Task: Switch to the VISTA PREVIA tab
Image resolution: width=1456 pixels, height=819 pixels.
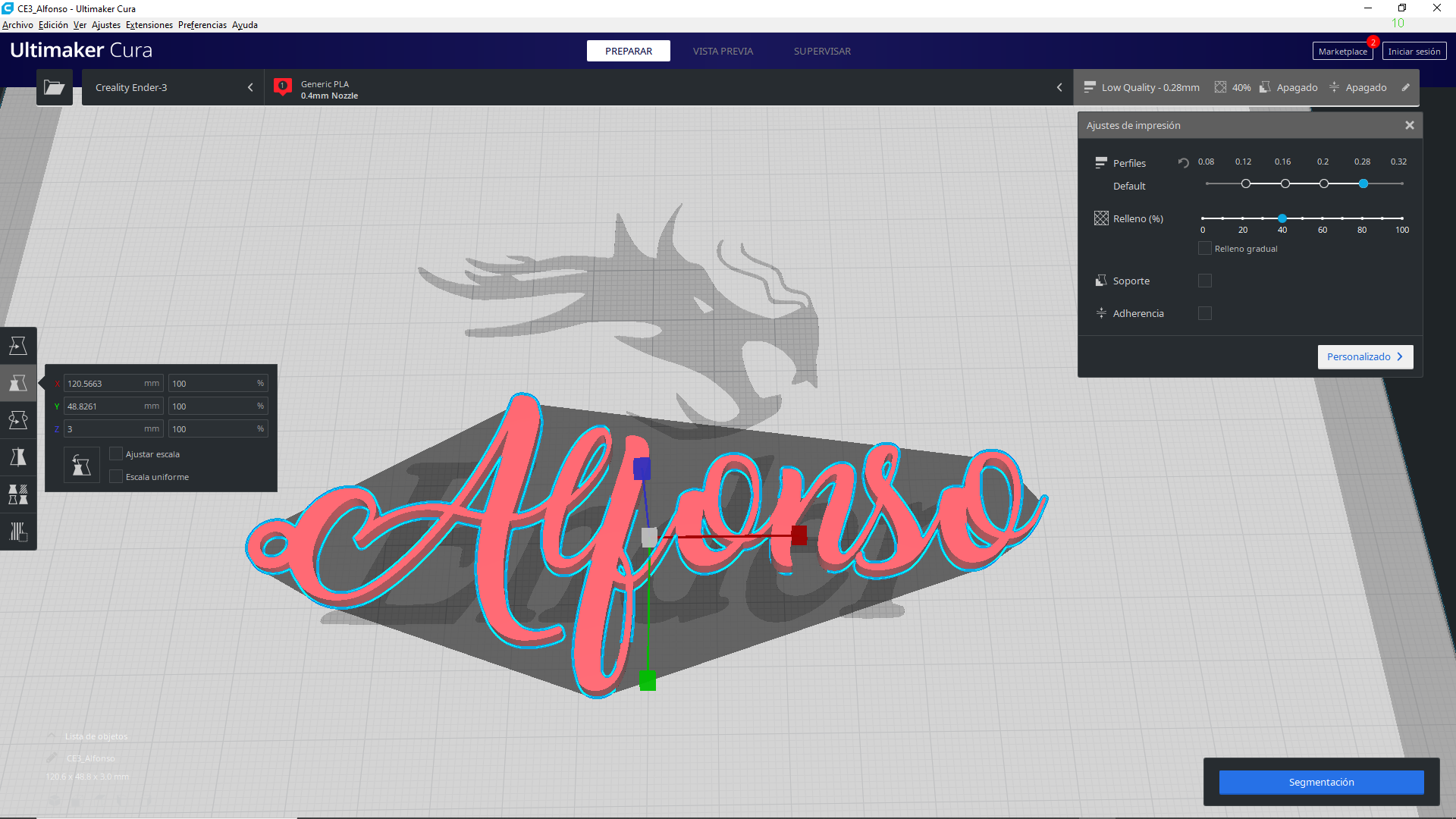Action: 723,51
